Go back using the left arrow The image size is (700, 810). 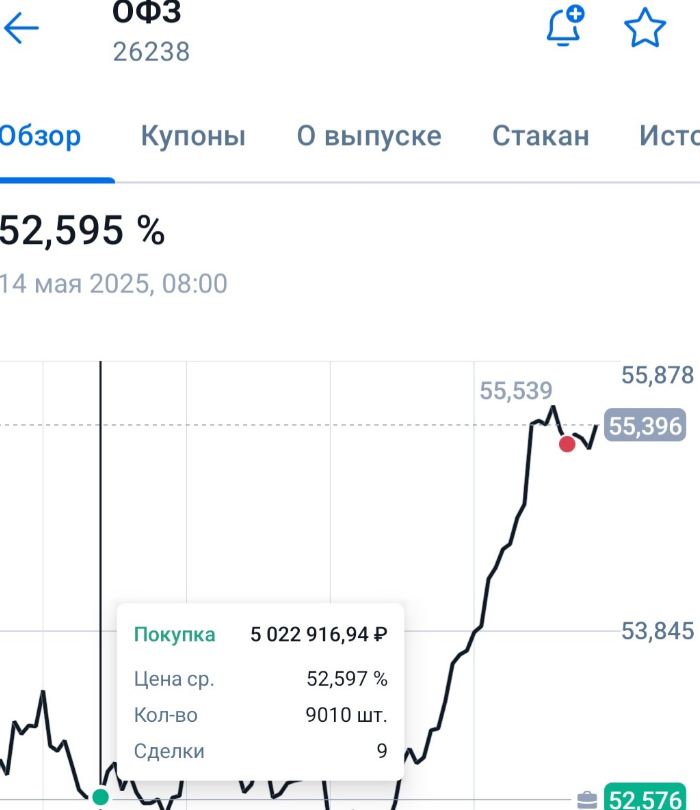pyautogui.click(x=21, y=28)
